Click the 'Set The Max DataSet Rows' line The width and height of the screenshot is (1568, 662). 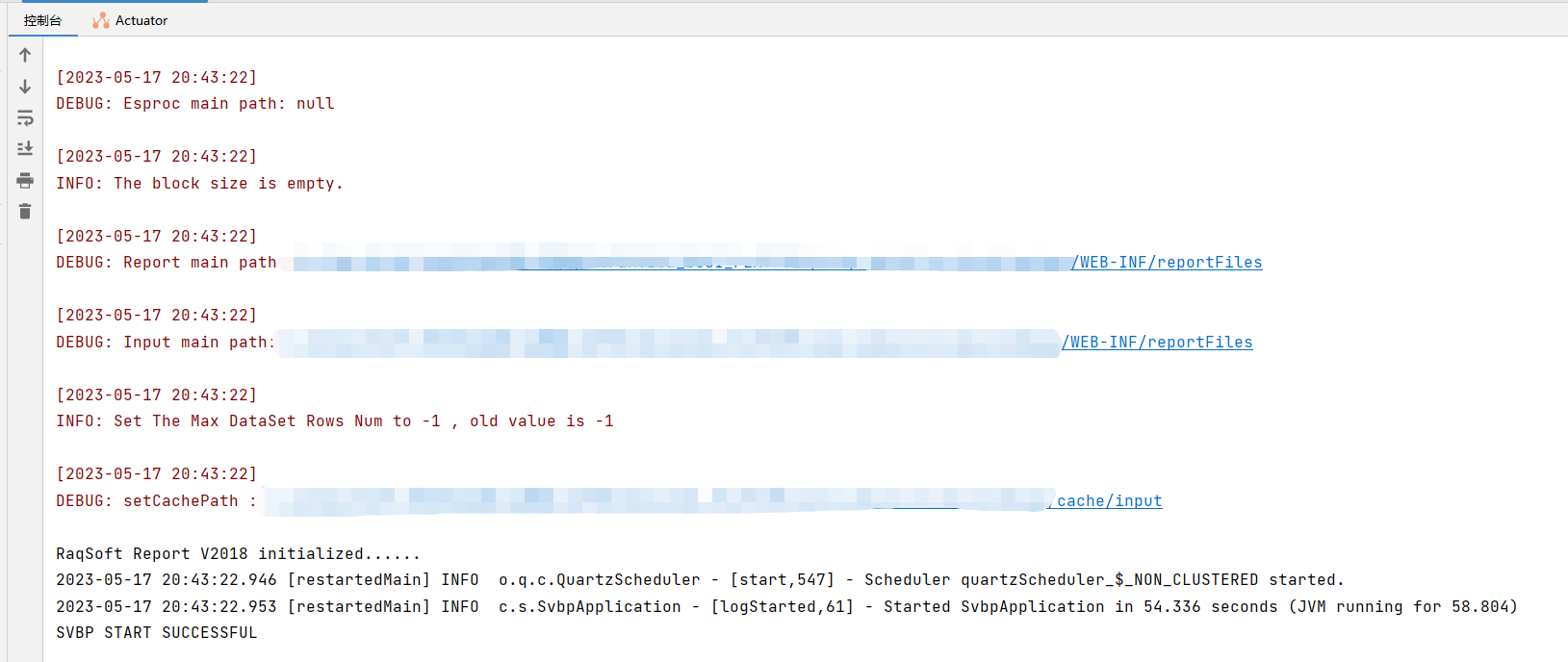point(334,421)
